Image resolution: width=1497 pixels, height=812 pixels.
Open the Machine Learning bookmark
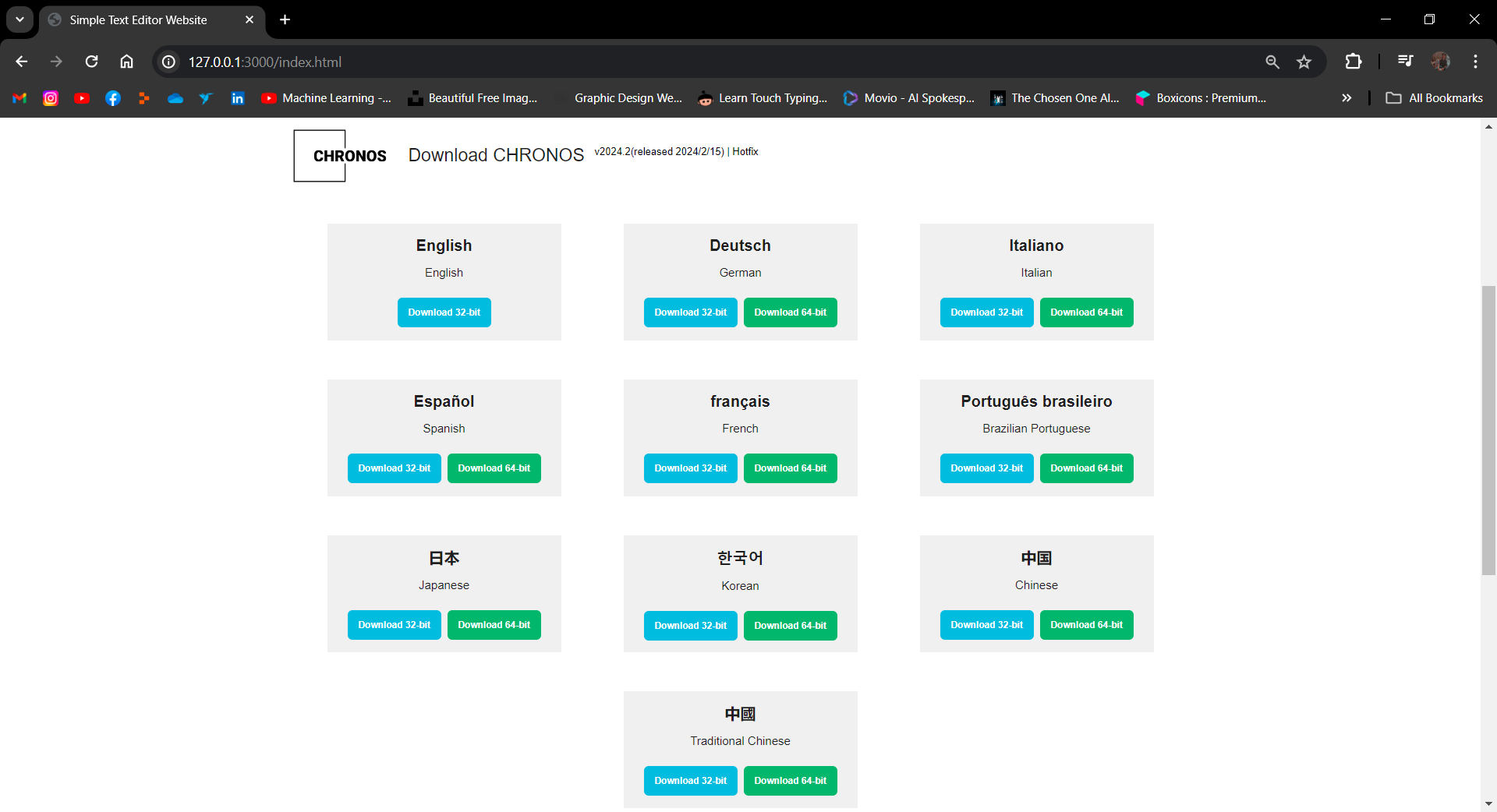click(327, 98)
